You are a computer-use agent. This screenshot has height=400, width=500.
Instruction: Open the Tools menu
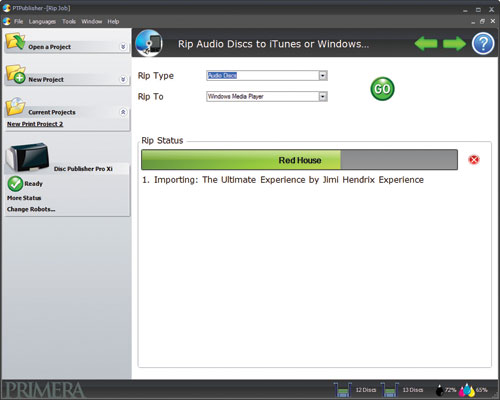[69, 21]
